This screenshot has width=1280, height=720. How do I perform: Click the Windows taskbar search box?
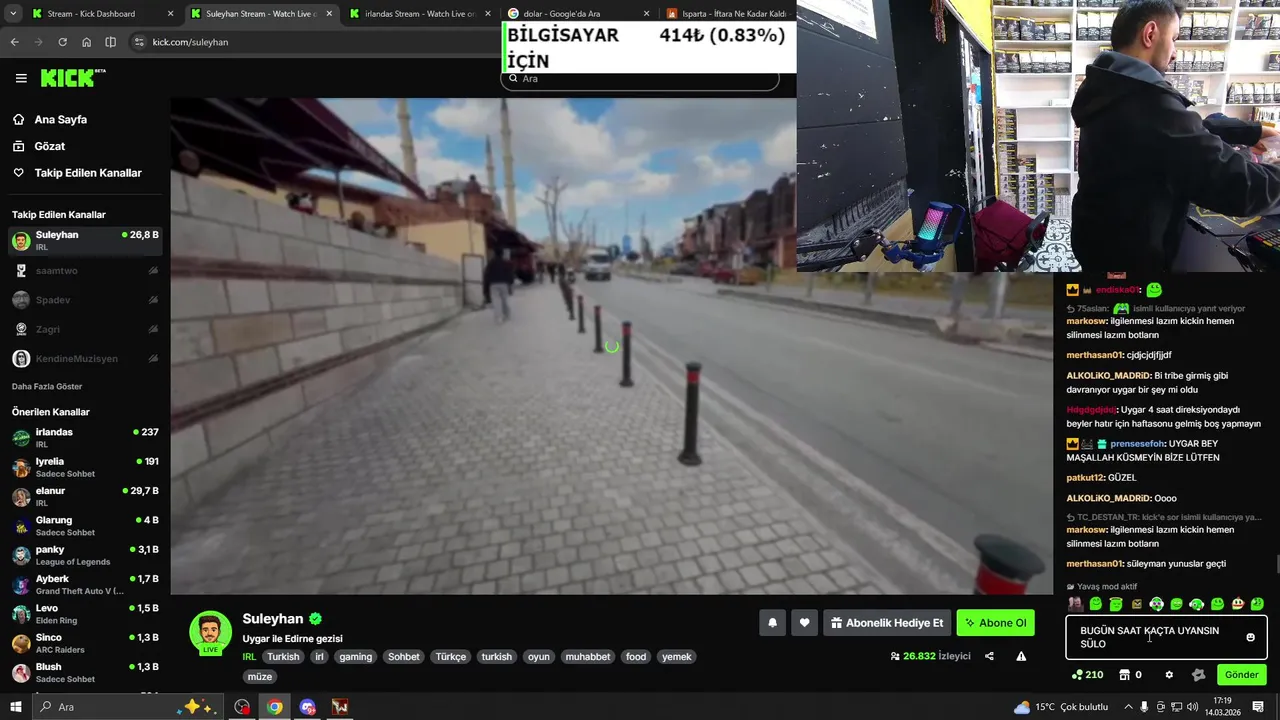point(128,707)
